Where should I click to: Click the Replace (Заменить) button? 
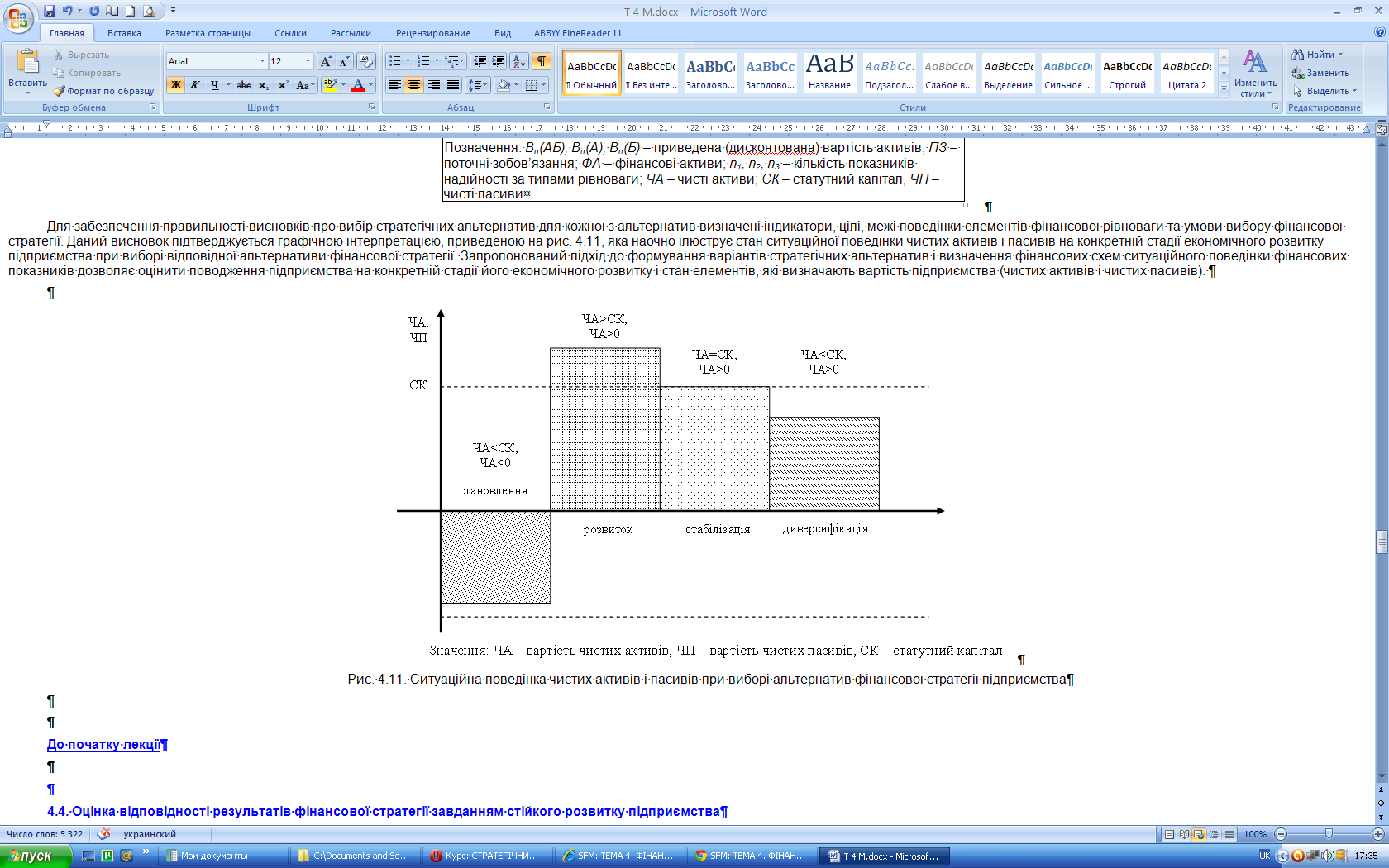click(1321, 73)
